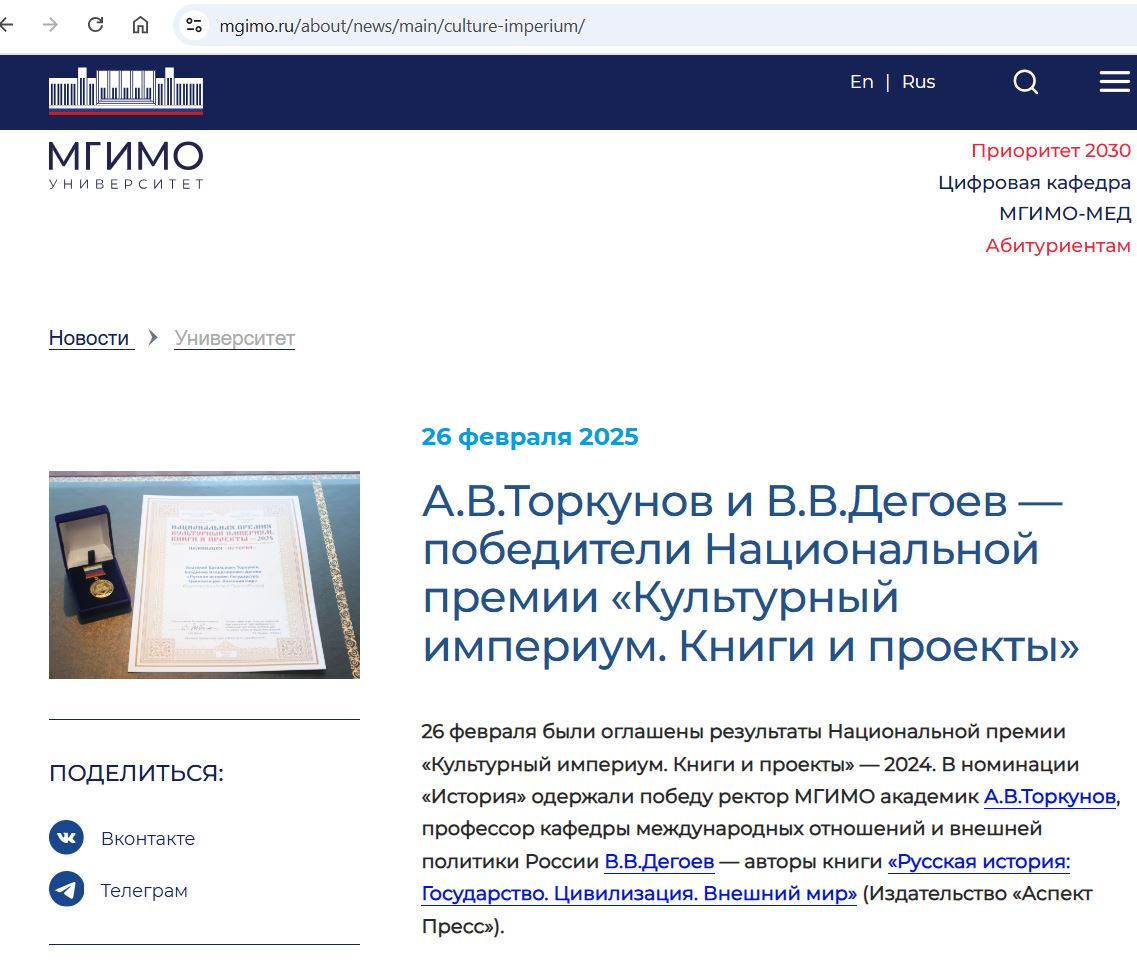Viewport: 1137px width, 965px height.
Task: Open Цифровая кафедра menu item
Action: coord(1035,183)
